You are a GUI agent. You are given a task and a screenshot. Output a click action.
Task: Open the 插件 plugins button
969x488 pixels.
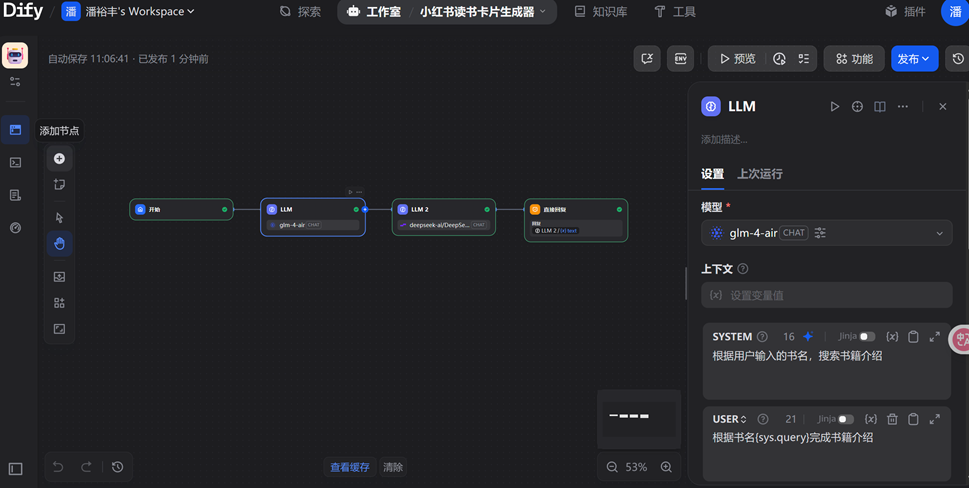pyautogui.click(x=905, y=11)
